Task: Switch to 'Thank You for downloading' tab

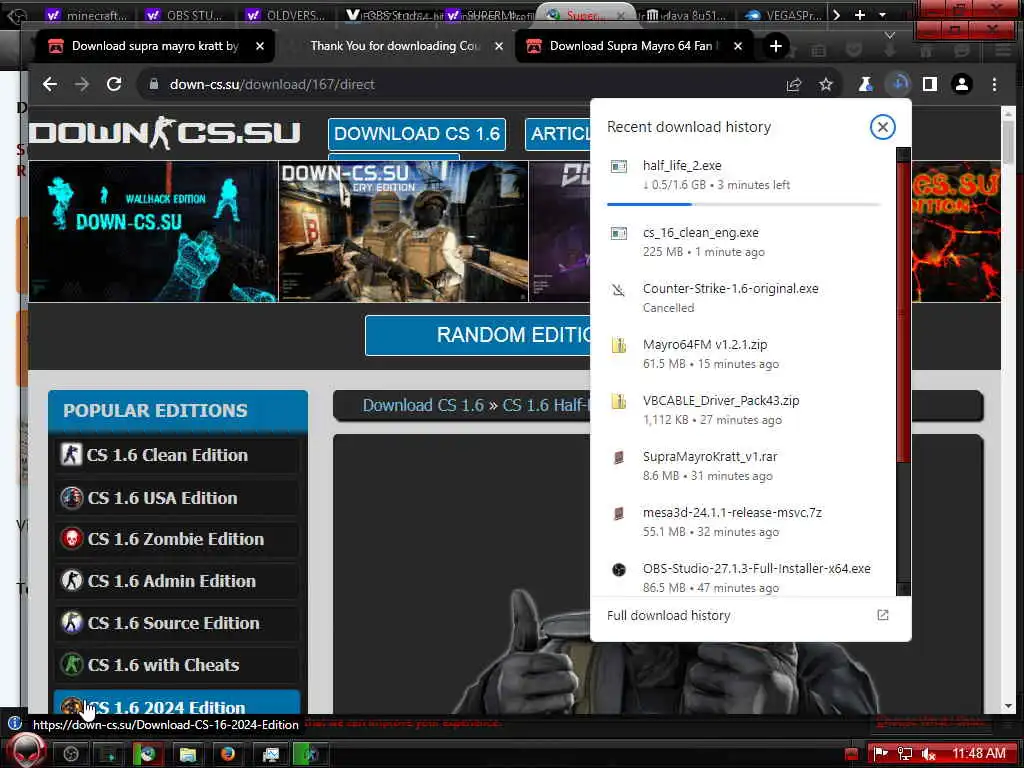Action: 394,46
